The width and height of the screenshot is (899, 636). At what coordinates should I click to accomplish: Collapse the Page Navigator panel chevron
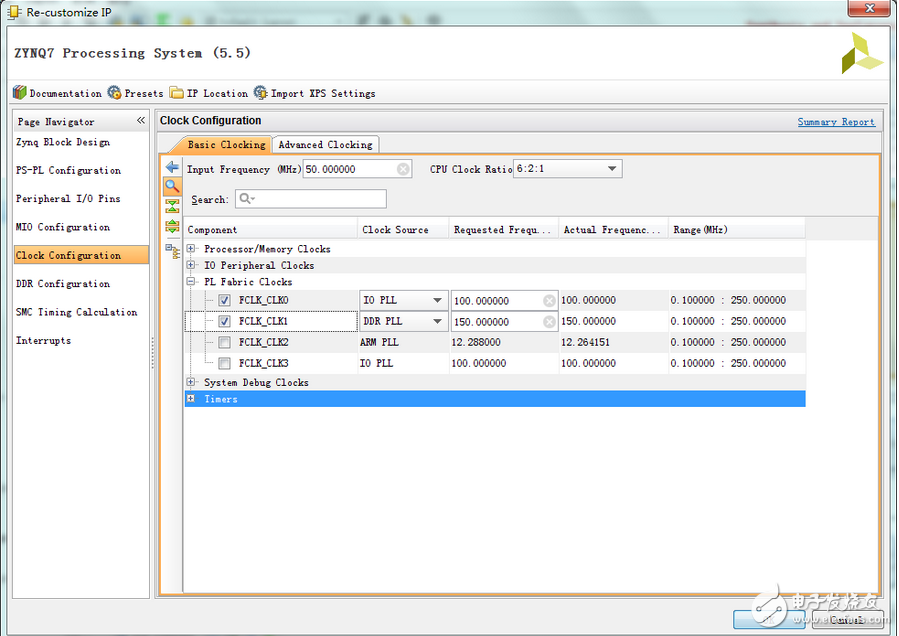[x=141, y=121]
